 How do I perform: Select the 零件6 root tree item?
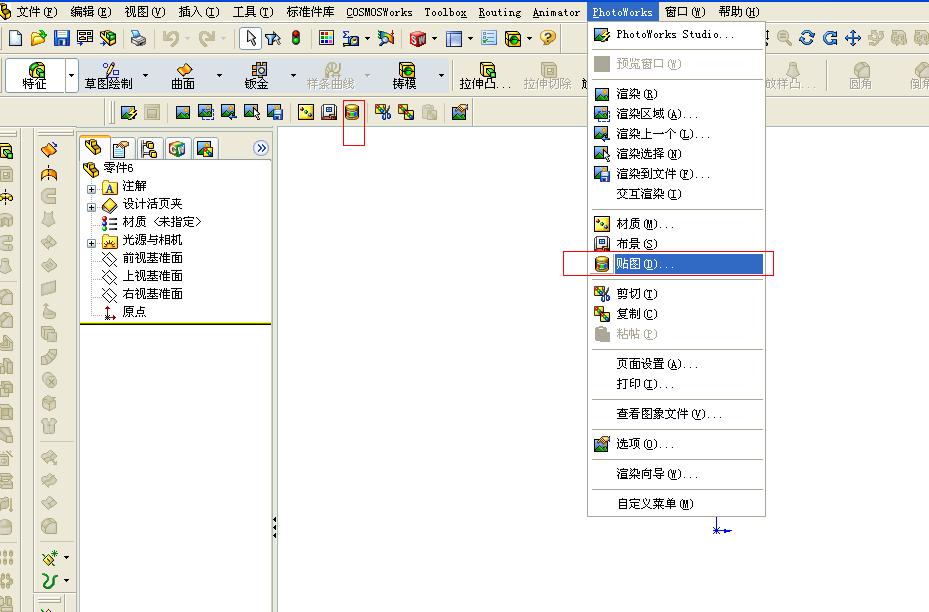coord(118,168)
